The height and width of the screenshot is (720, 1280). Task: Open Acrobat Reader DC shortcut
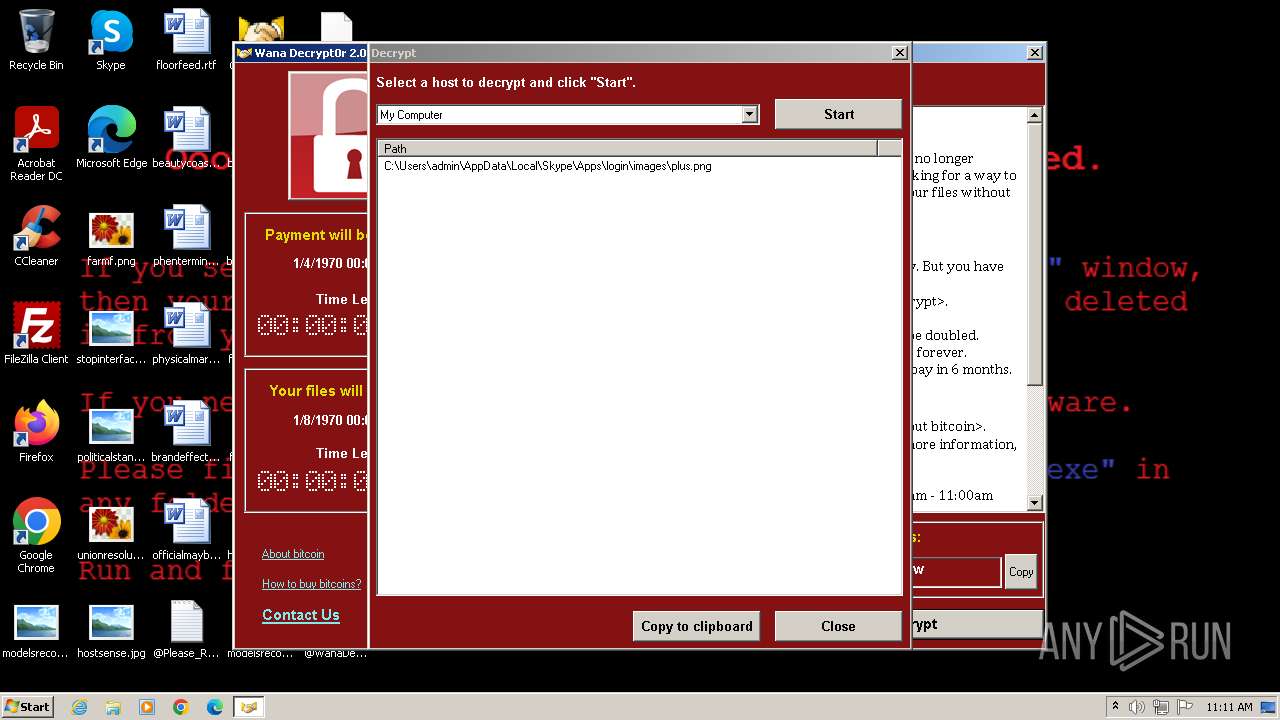pos(36,144)
